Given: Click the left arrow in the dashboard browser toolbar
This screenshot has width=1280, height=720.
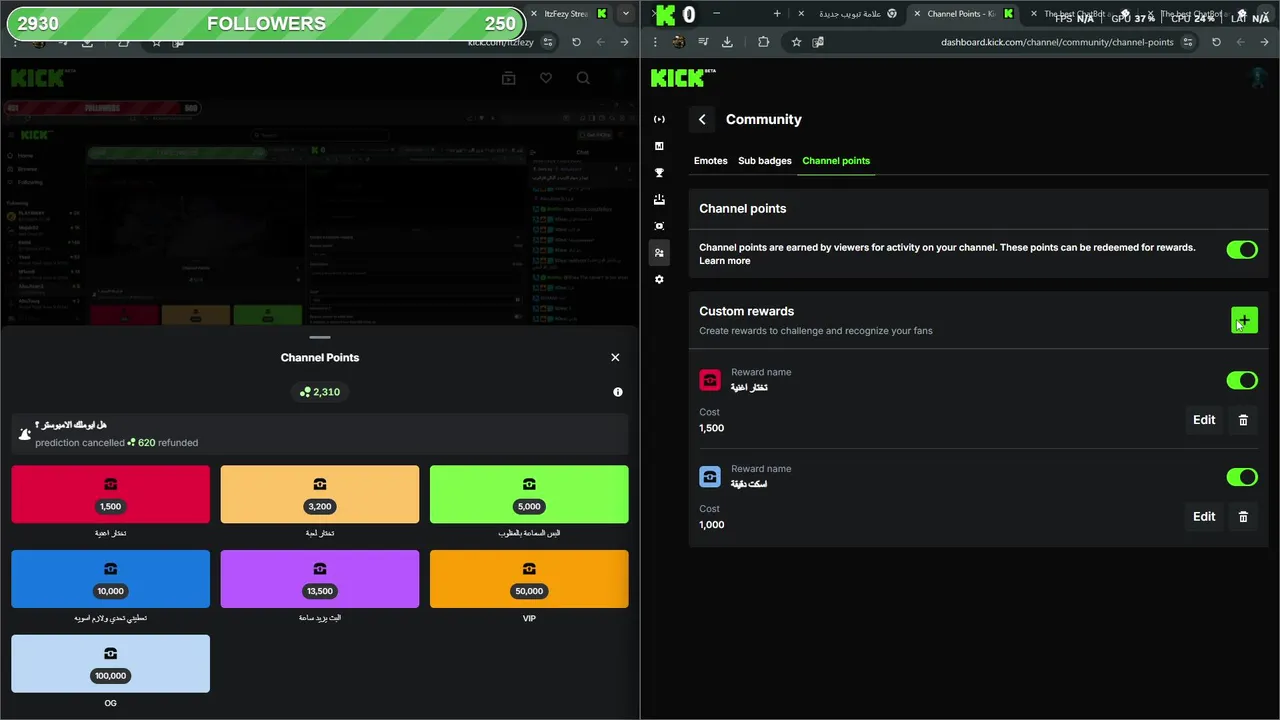Looking at the screenshot, I should (1240, 42).
